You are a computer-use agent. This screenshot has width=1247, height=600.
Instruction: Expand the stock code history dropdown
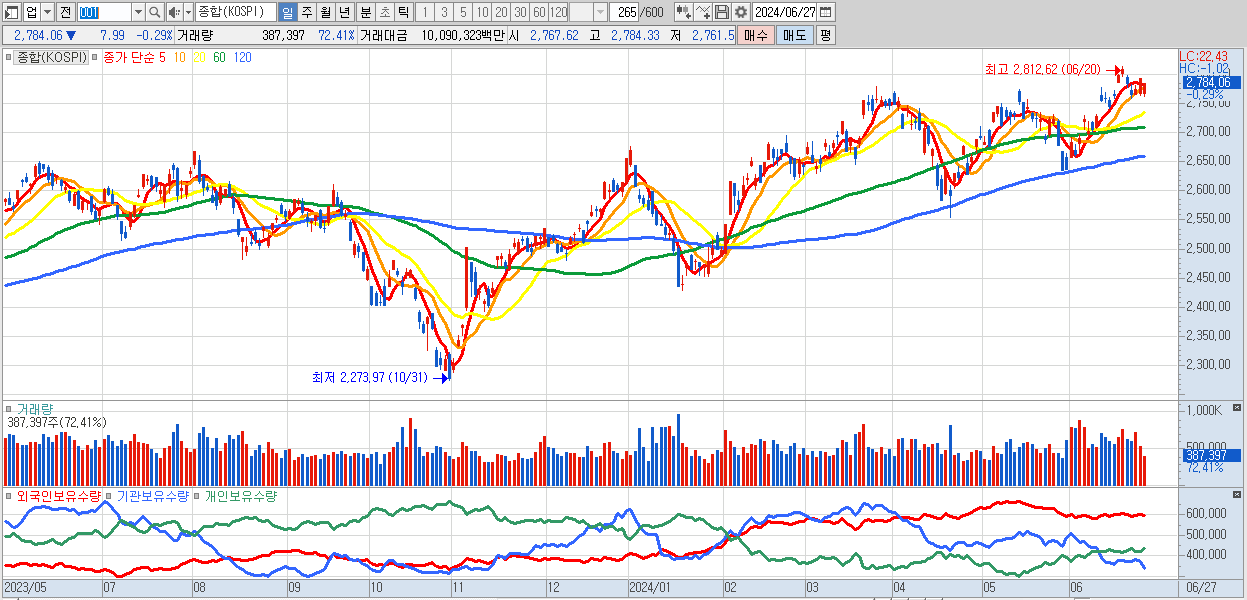pos(138,12)
